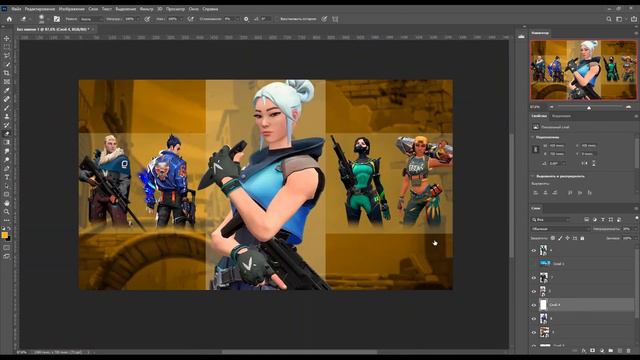The image size is (640, 360).
Task: Open the brush settings panel icon
Action: click(57, 19)
